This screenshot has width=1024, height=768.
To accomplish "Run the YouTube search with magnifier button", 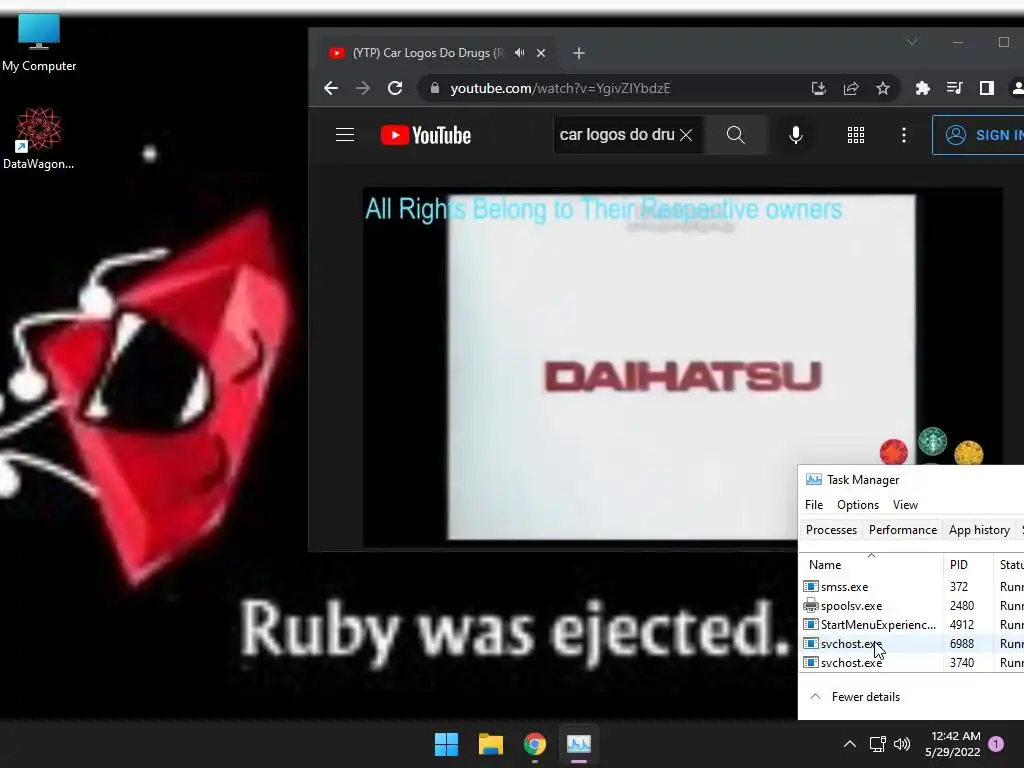I will [x=736, y=135].
